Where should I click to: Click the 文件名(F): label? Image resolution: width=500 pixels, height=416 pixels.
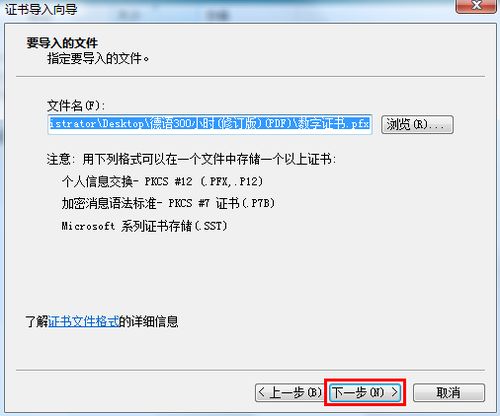[76, 106]
